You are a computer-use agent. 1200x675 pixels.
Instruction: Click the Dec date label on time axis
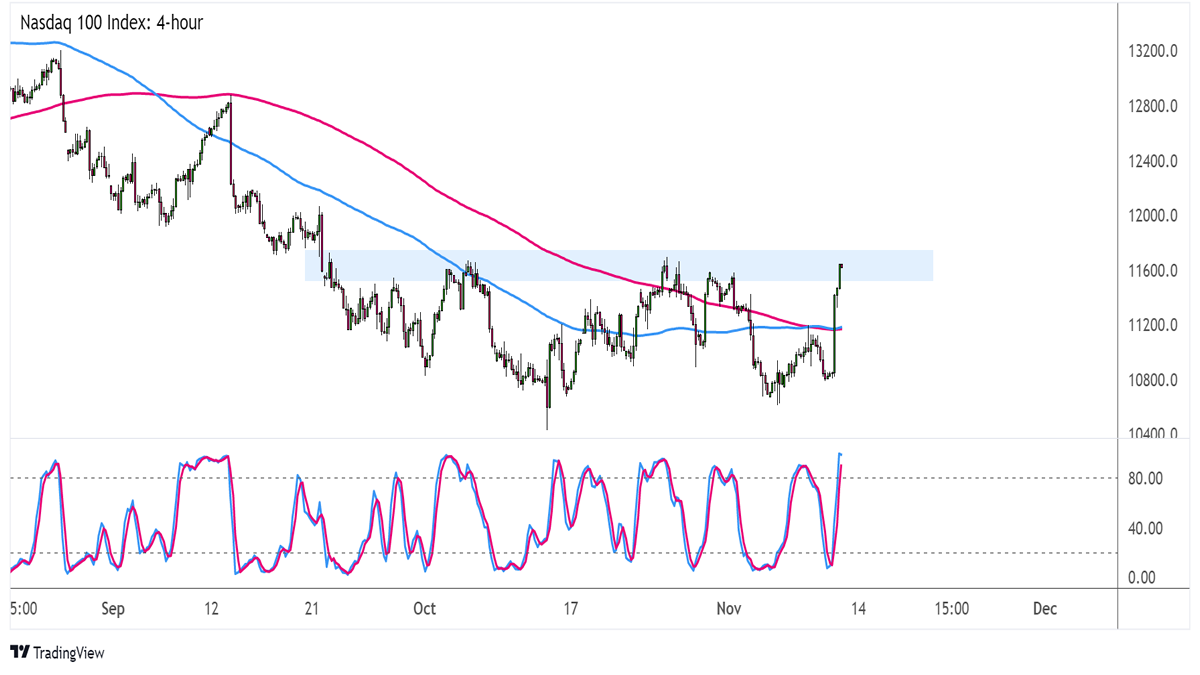pos(1045,608)
